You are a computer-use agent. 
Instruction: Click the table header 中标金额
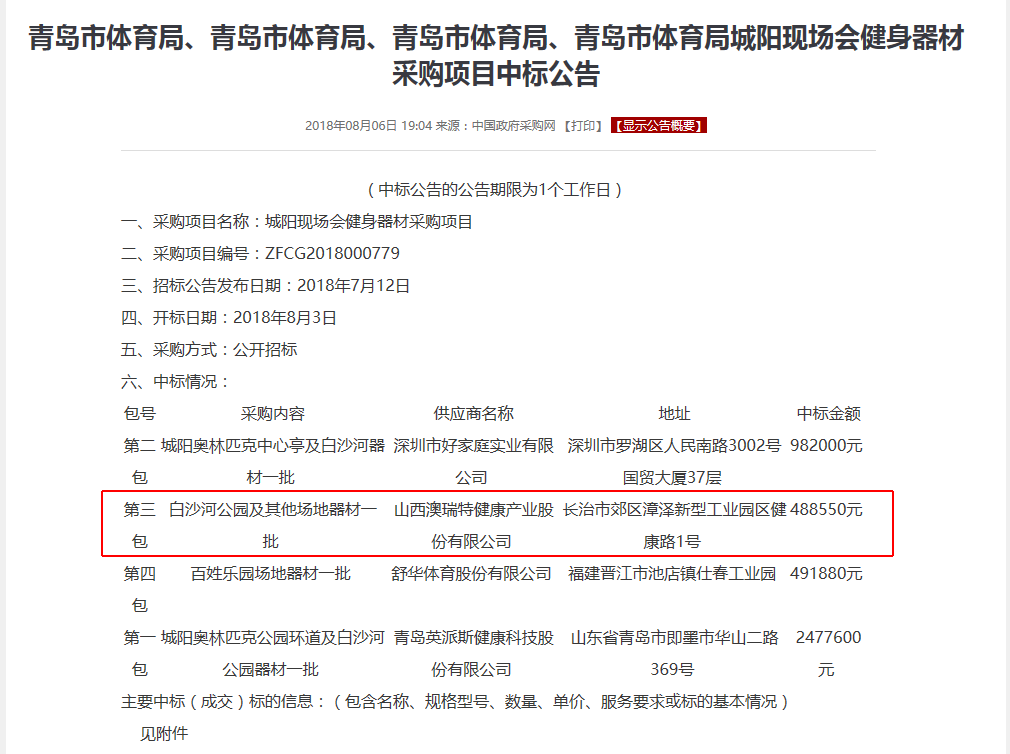pos(828,413)
